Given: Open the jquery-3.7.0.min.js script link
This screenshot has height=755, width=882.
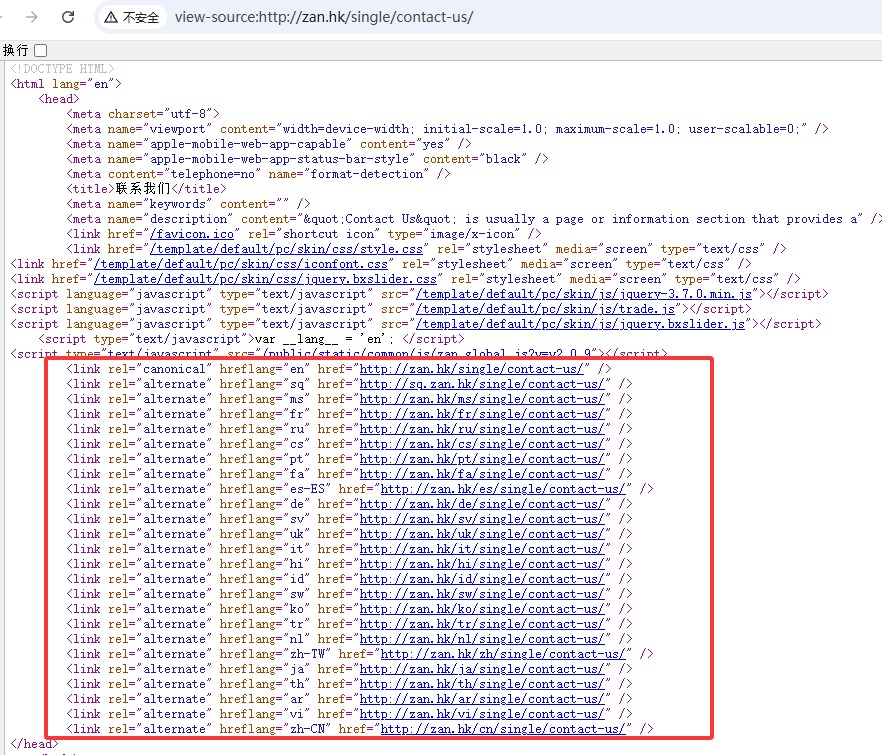Looking at the screenshot, I should tap(584, 294).
